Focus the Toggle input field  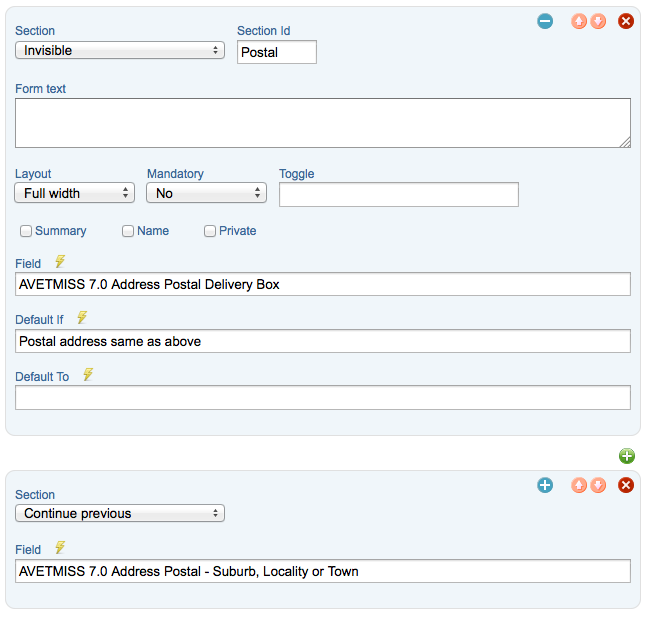pyautogui.click(x=399, y=194)
